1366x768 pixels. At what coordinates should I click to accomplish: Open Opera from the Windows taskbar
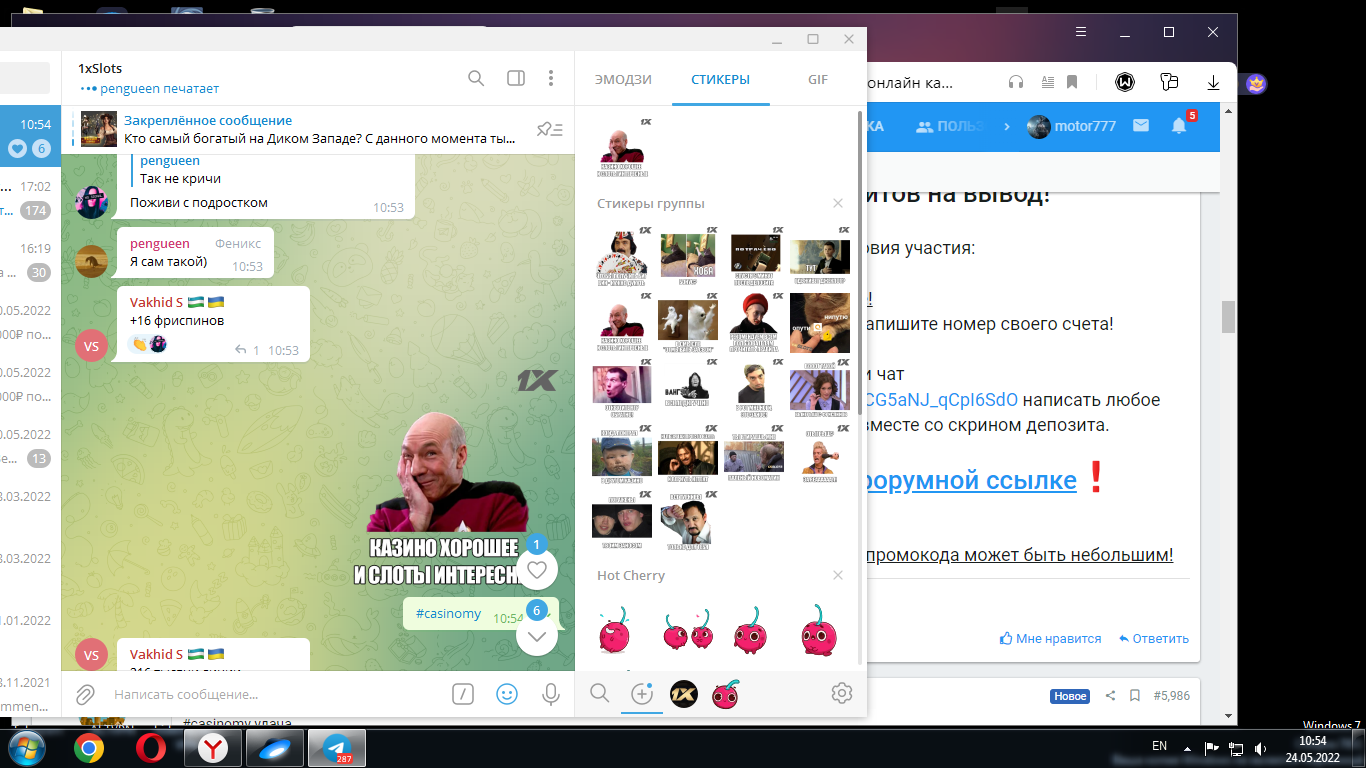coord(151,748)
